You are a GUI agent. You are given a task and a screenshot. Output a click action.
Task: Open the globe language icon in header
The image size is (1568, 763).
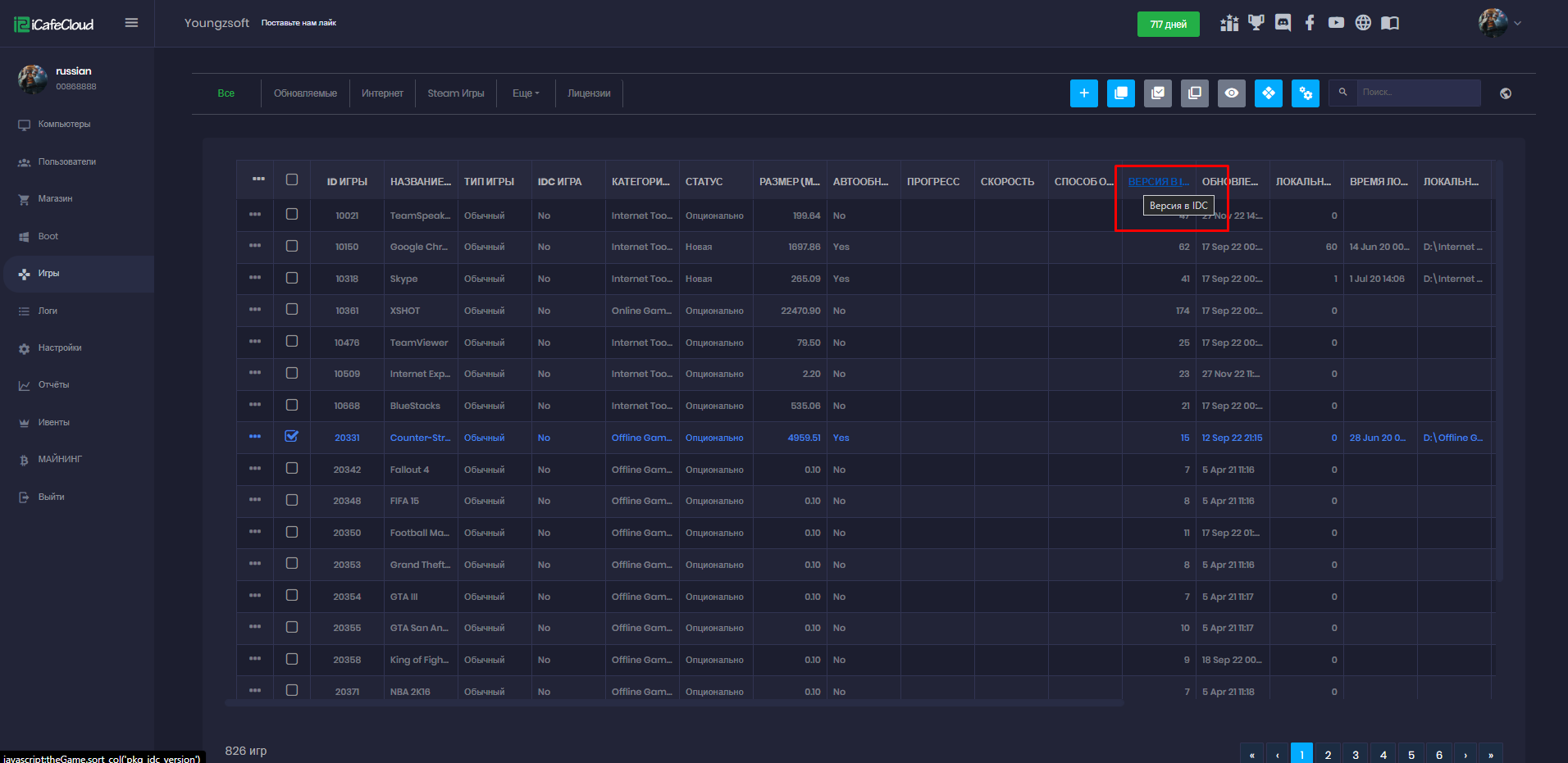pyautogui.click(x=1363, y=23)
